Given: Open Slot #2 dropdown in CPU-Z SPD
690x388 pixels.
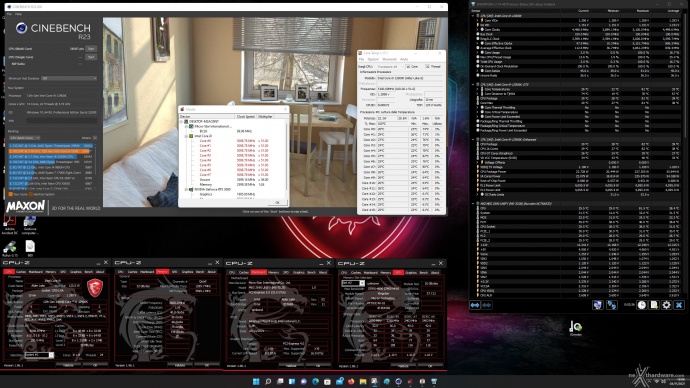Looking at the screenshot, I should [x=353, y=283].
